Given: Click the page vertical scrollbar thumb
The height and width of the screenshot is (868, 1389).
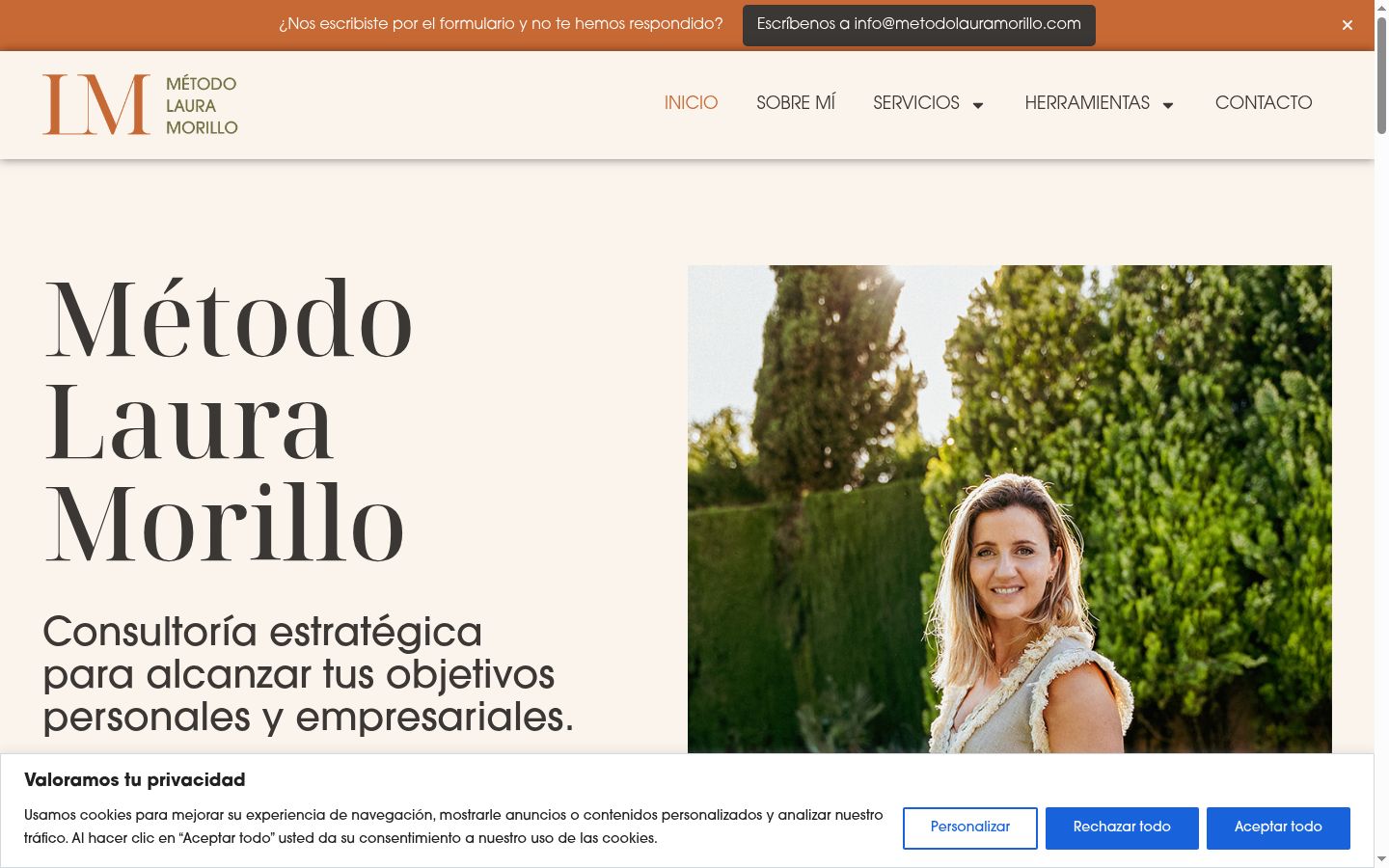Looking at the screenshot, I should [x=1381, y=77].
